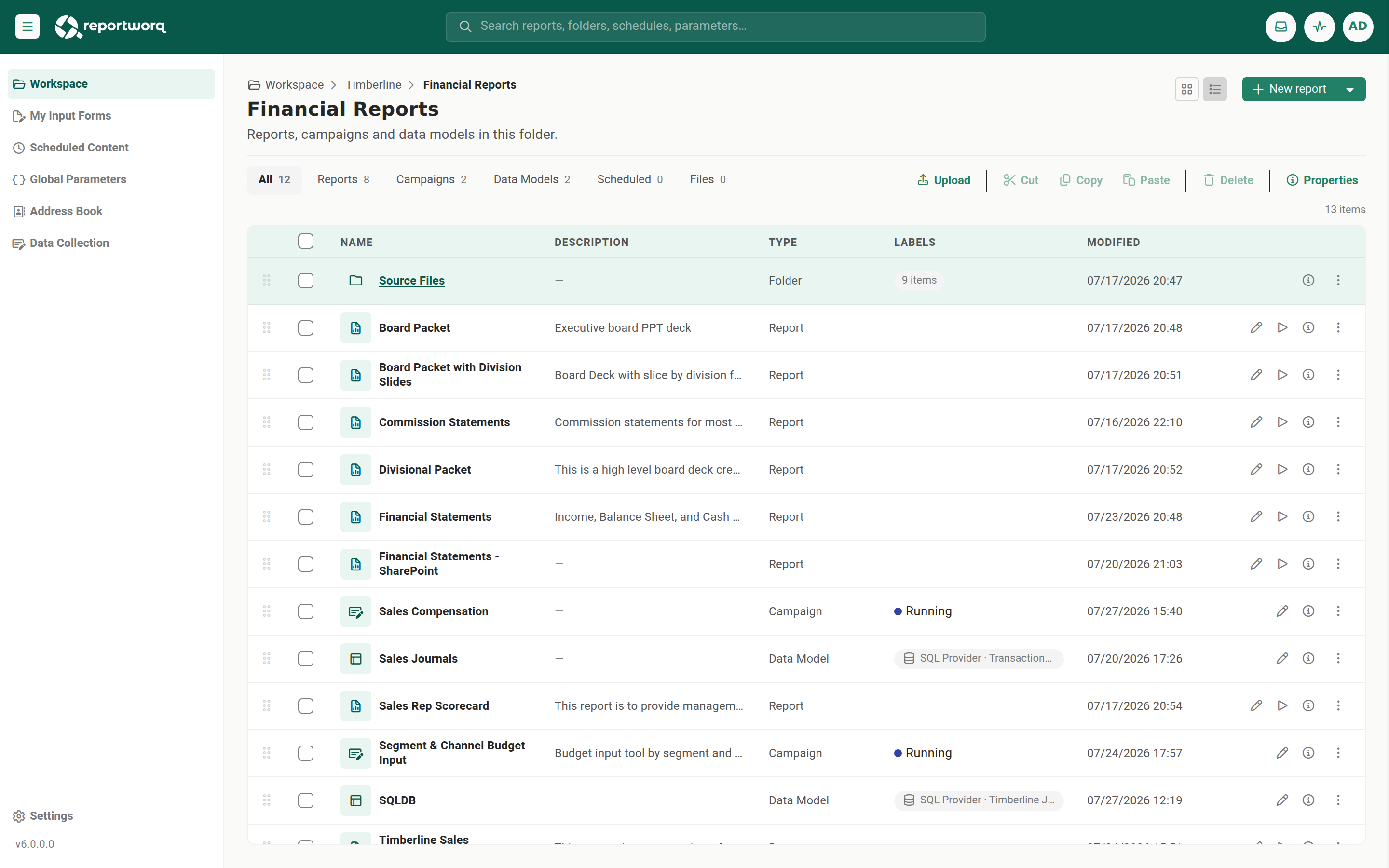Check the Source Files row checkbox
This screenshot has width=1389, height=868.
(x=305, y=280)
